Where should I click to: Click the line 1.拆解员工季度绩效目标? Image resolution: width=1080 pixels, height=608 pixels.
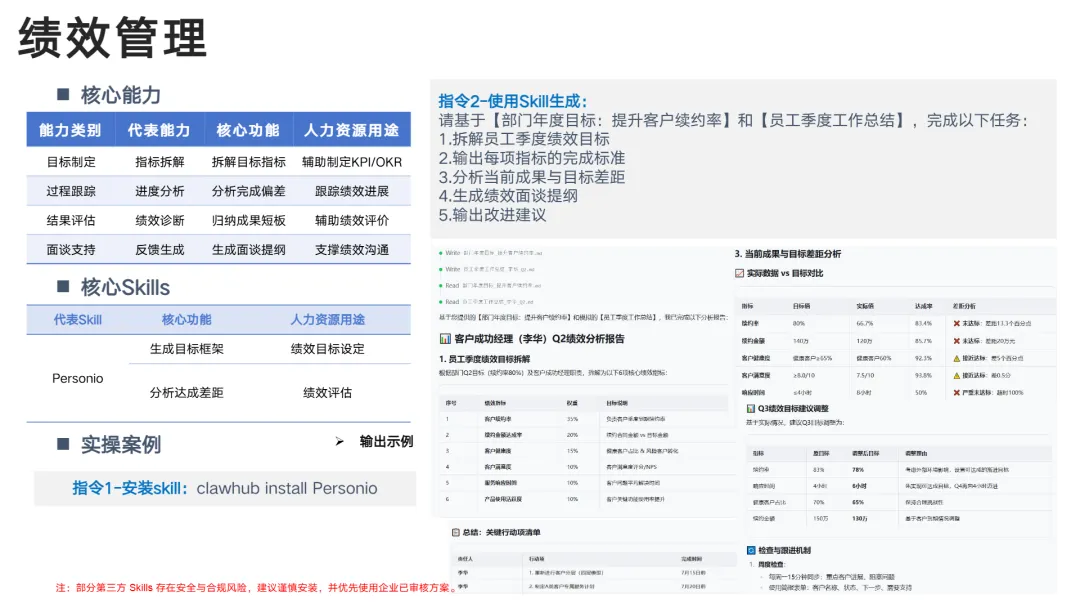524,139
